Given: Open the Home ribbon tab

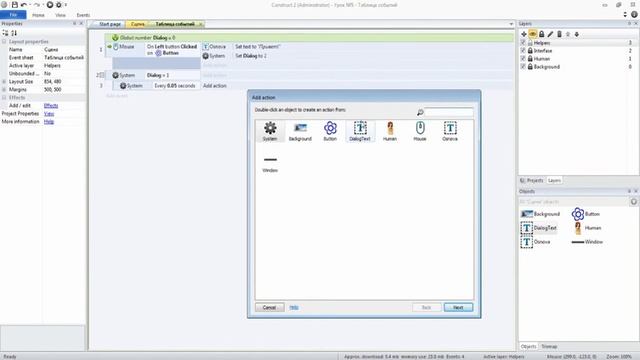Looking at the screenshot, I should 38,15.
